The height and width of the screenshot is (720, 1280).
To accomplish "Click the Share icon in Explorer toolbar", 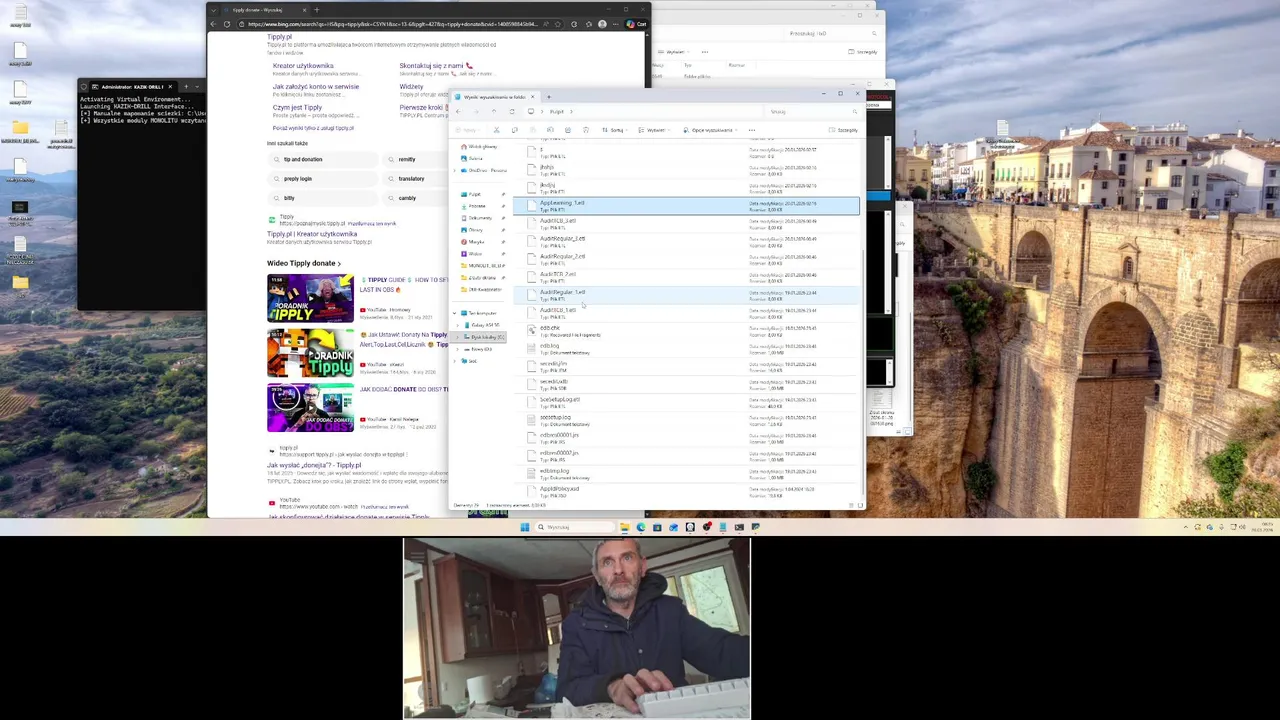I will pyautogui.click(x=568, y=130).
